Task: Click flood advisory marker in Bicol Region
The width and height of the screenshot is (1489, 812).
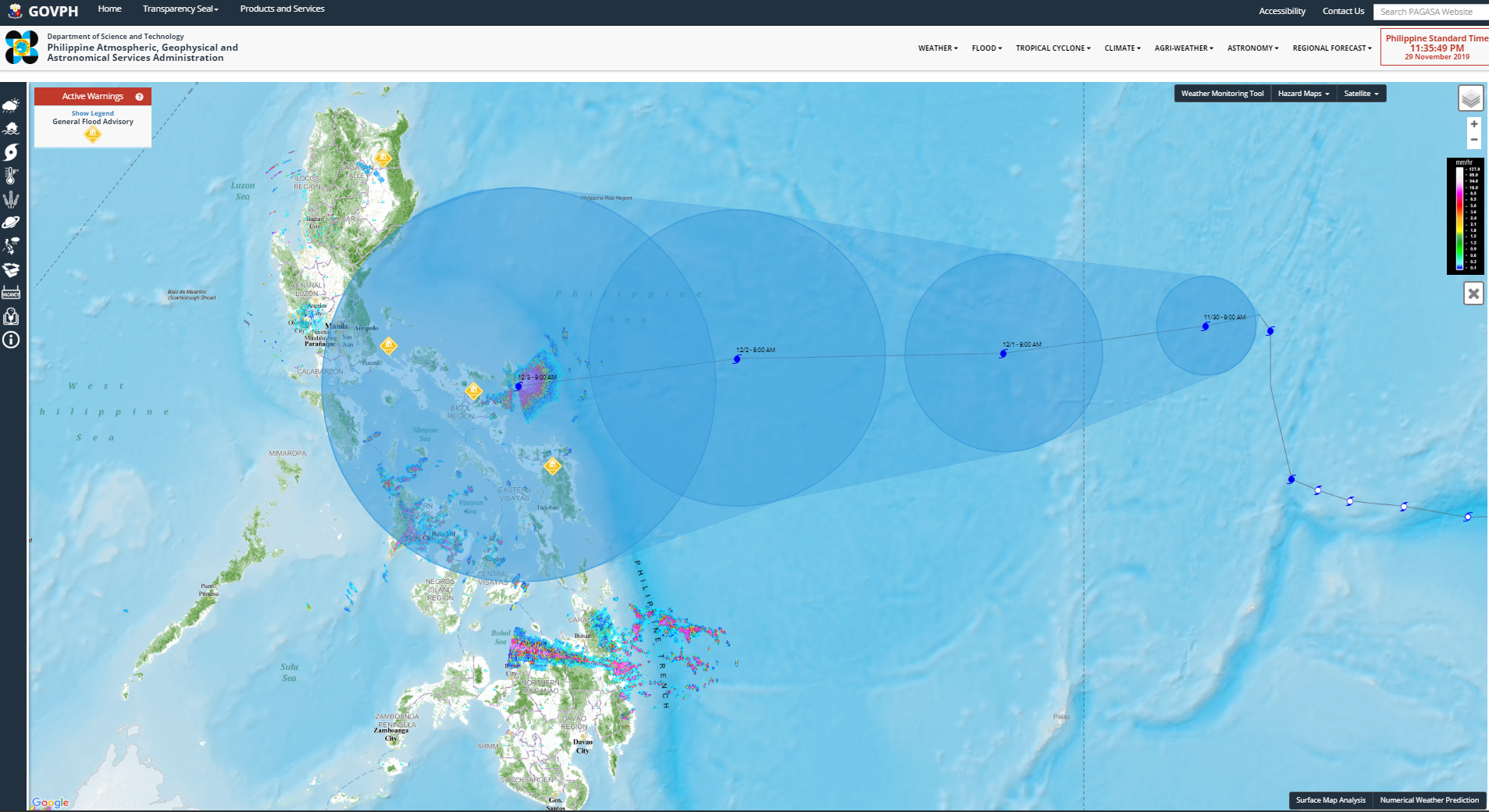Action: pos(473,390)
